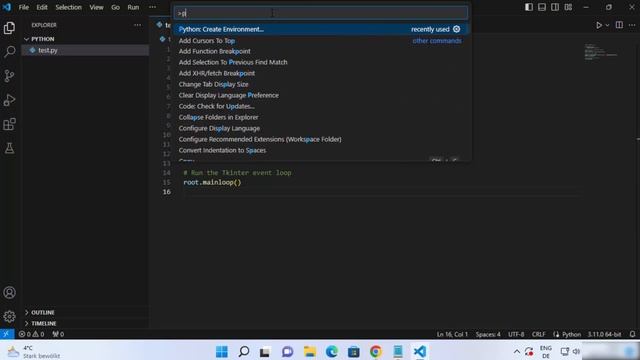Place cursor on root.mainloop() line
This screenshot has width=640, height=360.
[212, 182]
